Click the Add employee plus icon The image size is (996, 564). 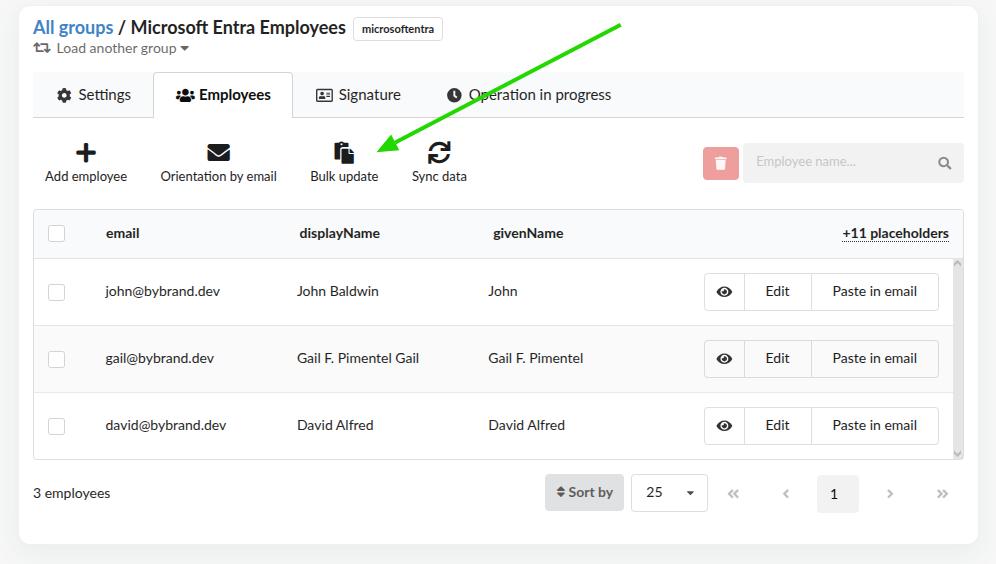pos(86,153)
